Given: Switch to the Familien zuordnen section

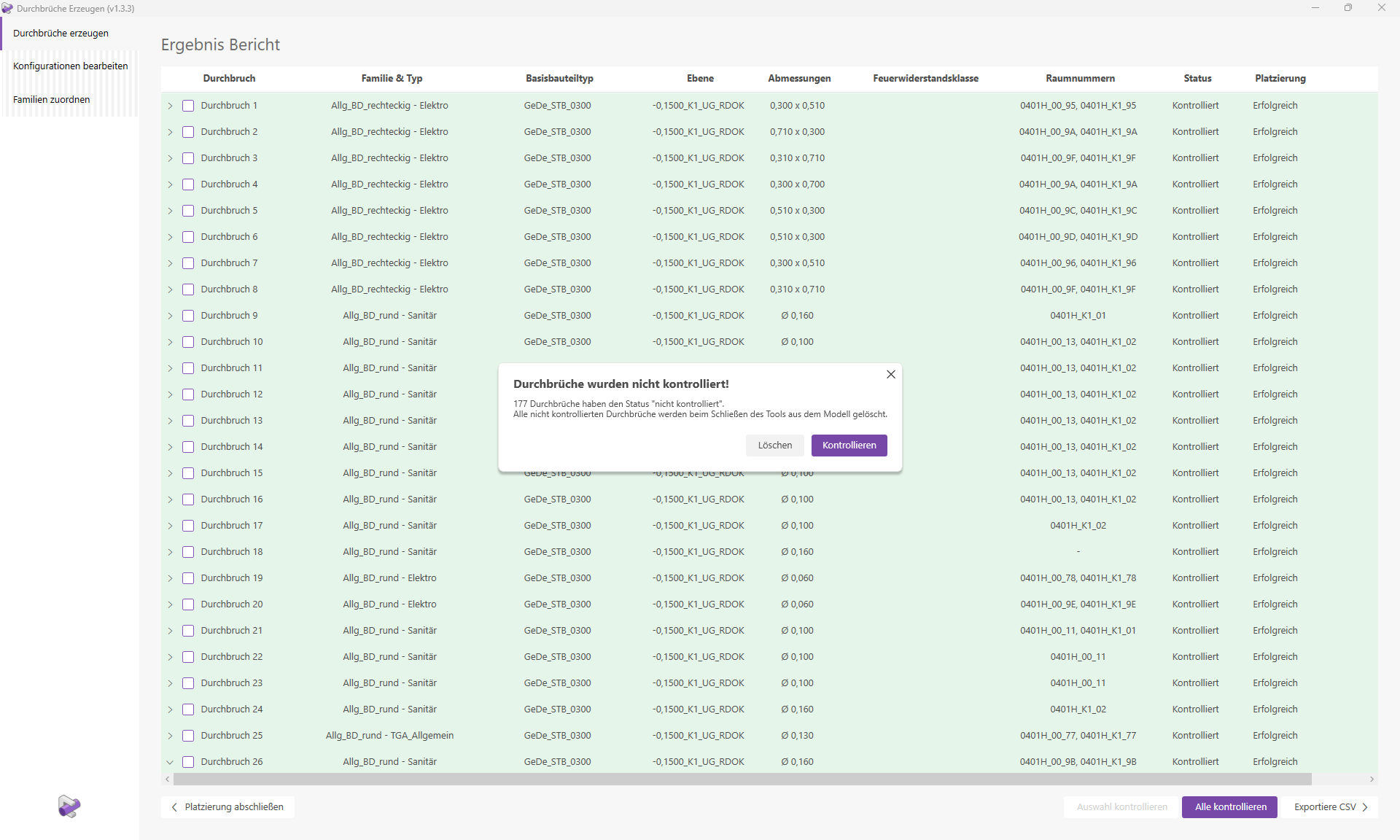Looking at the screenshot, I should [52, 100].
